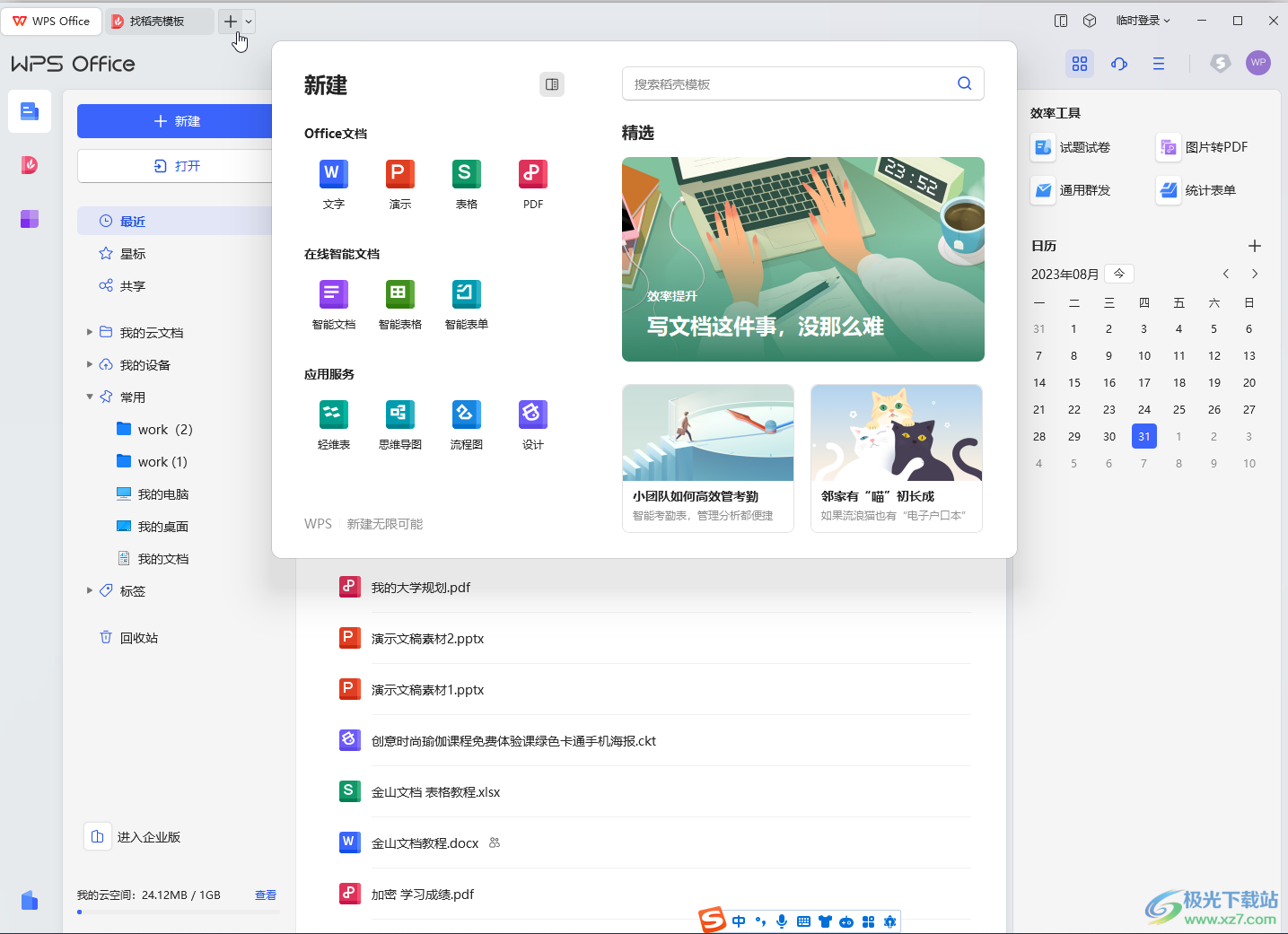The image size is (1288, 934).
Task: Collapse the 常用 tree node
Action: (90, 397)
